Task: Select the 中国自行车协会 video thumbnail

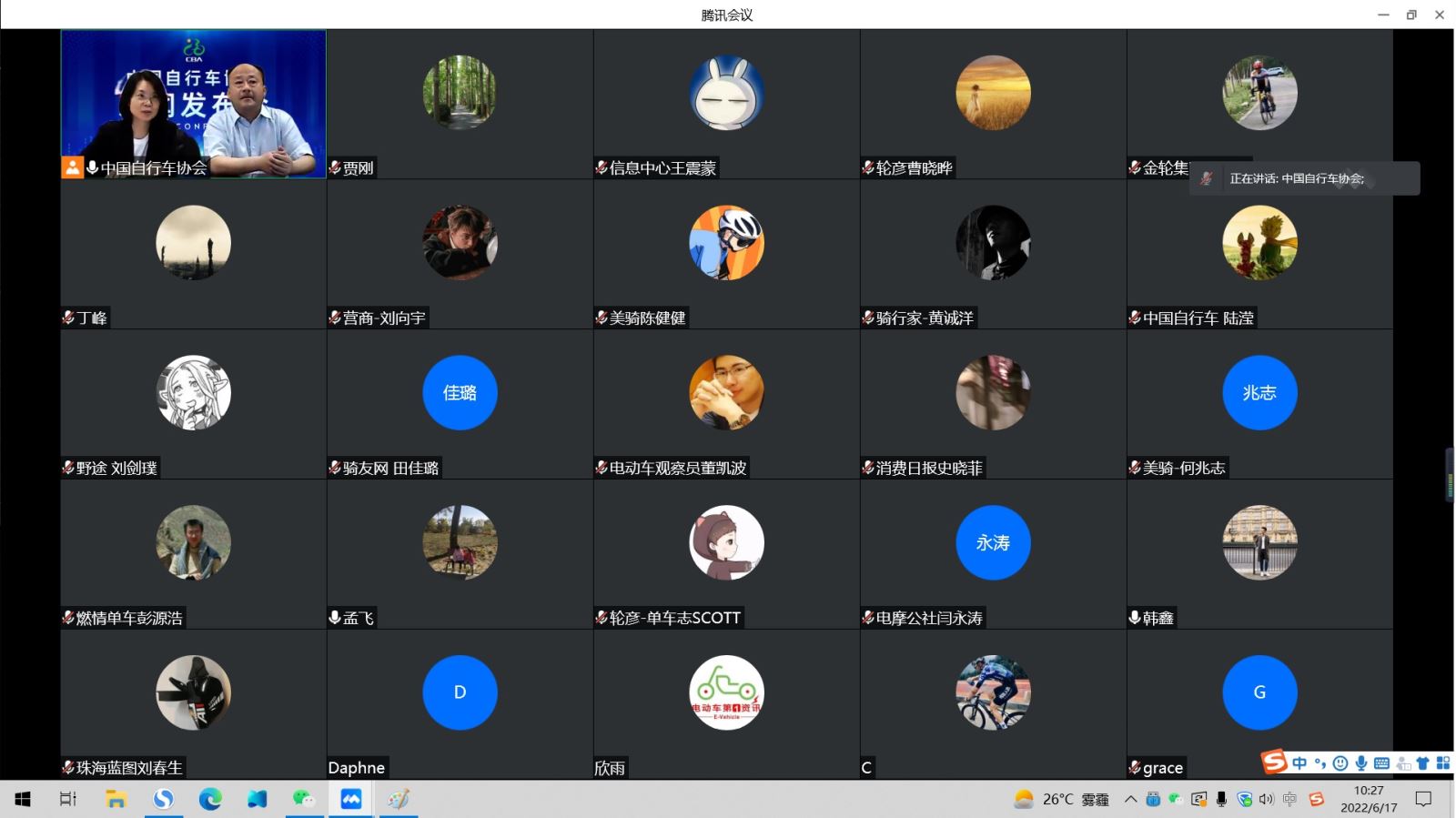Action: click(193, 96)
